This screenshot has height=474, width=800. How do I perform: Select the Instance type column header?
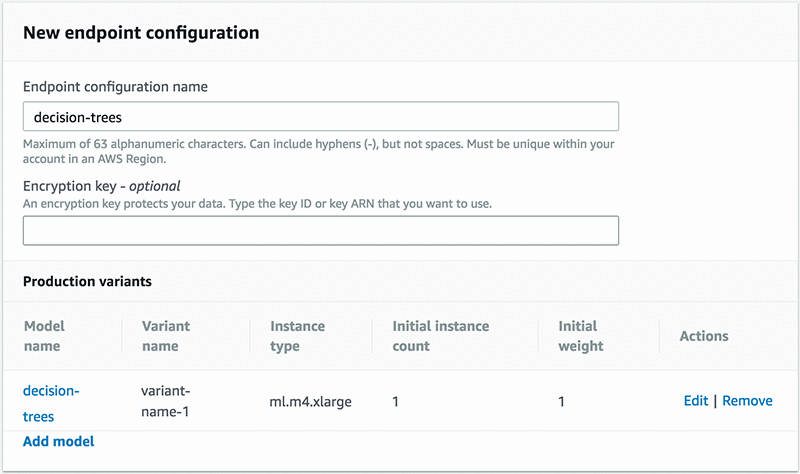click(297, 336)
